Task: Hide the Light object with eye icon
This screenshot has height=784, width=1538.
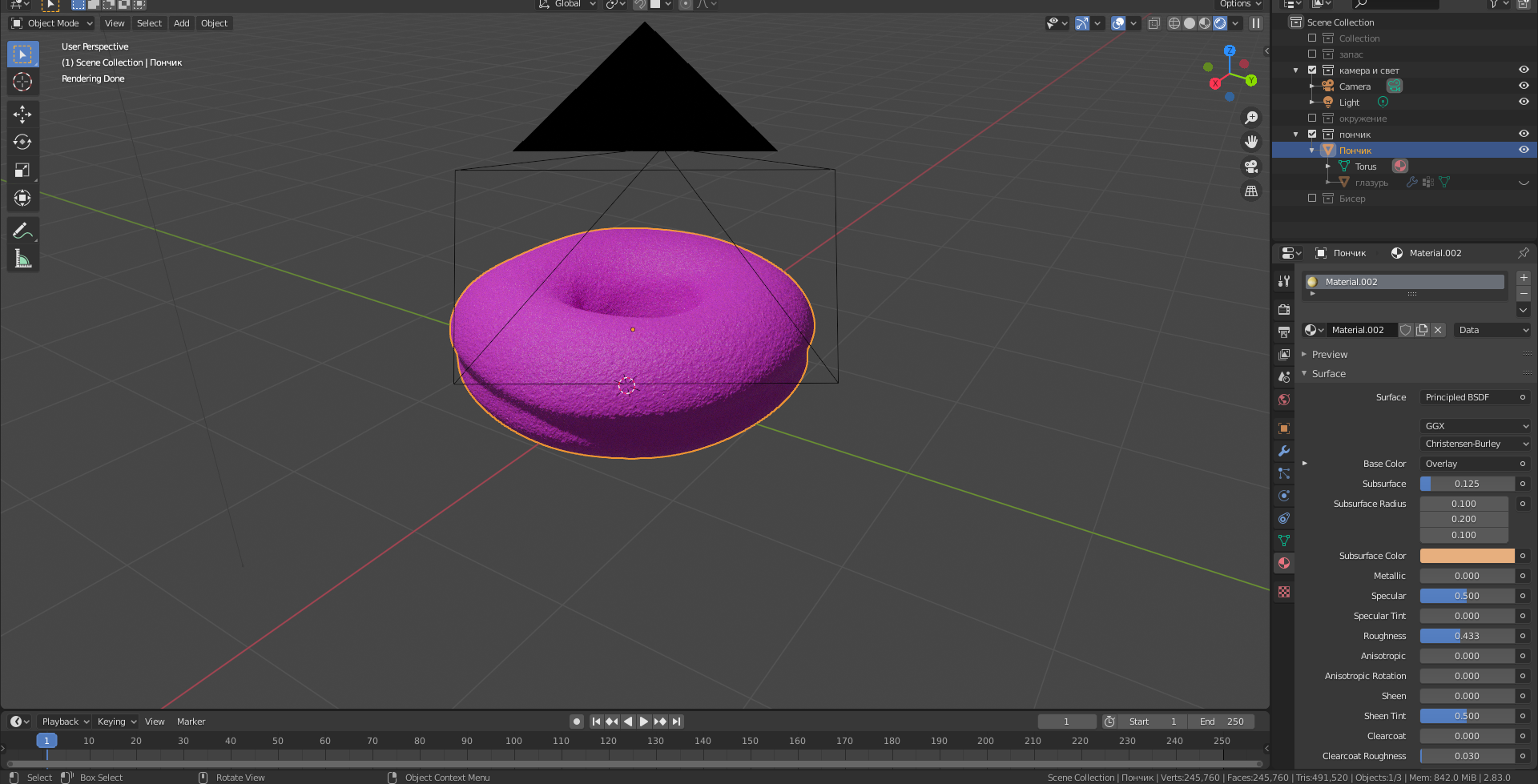Action: coord(1524,103)
